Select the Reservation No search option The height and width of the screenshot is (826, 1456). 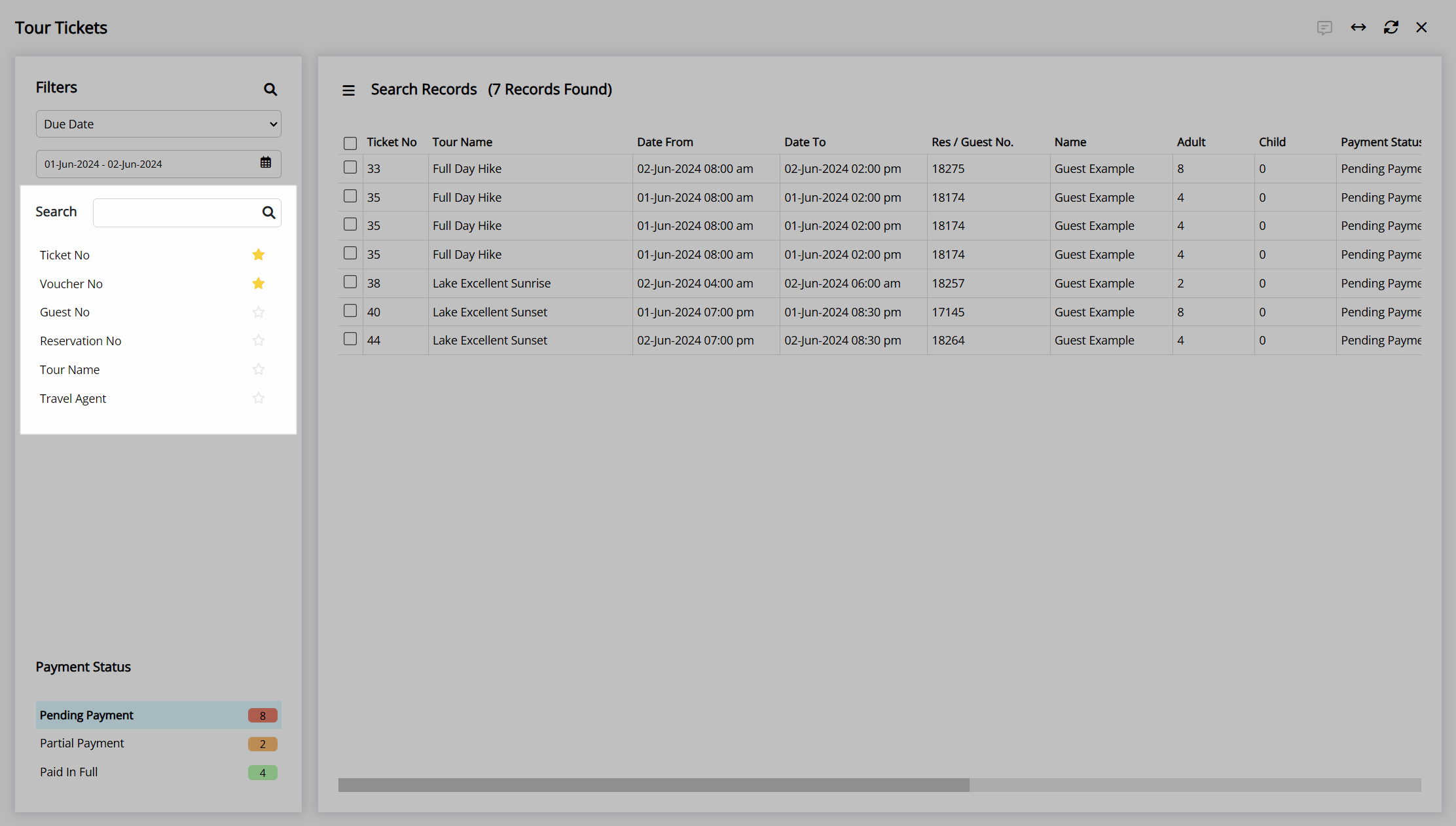(81, 341)
